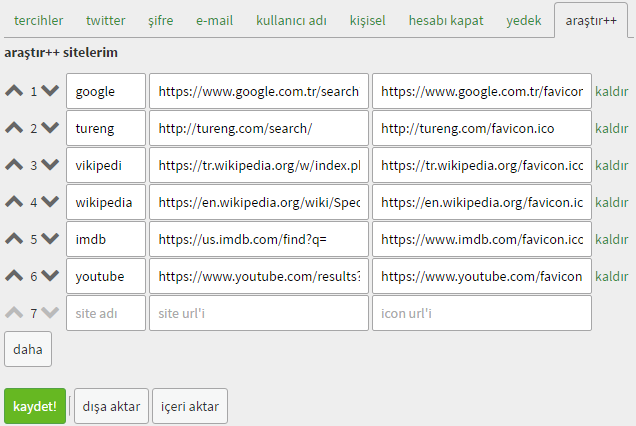Focus the en.wikipedia.org favicon field
Screen dimensions: 636x426
pos(482,202)
